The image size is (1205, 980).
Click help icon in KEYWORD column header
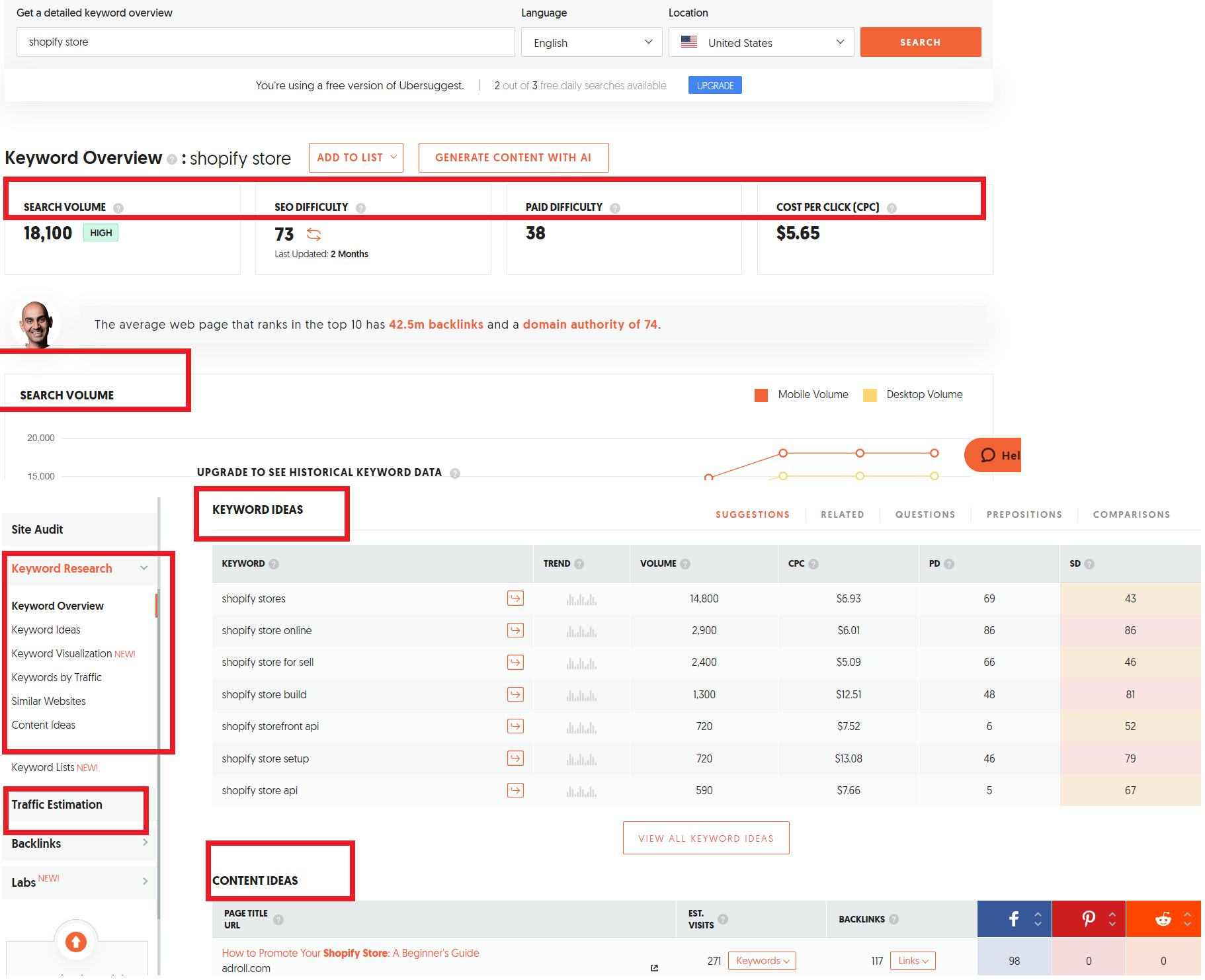tap(274, 564)
